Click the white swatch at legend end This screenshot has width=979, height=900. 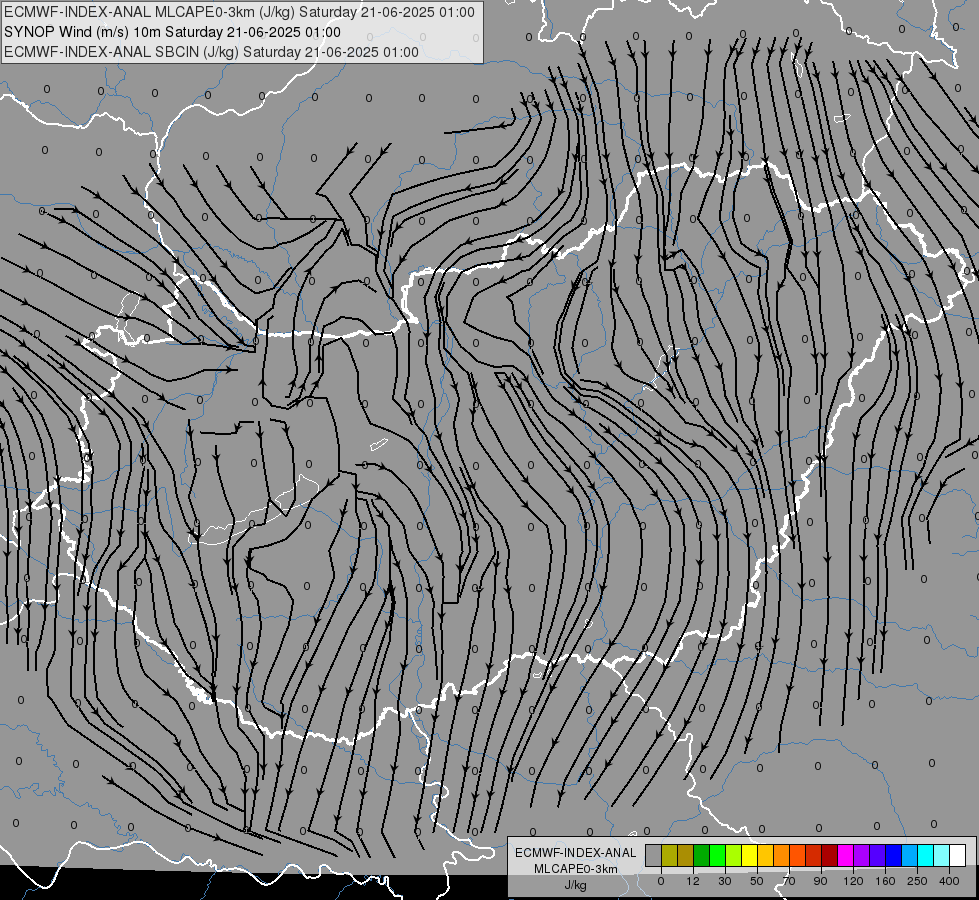(x=957, y=855)
